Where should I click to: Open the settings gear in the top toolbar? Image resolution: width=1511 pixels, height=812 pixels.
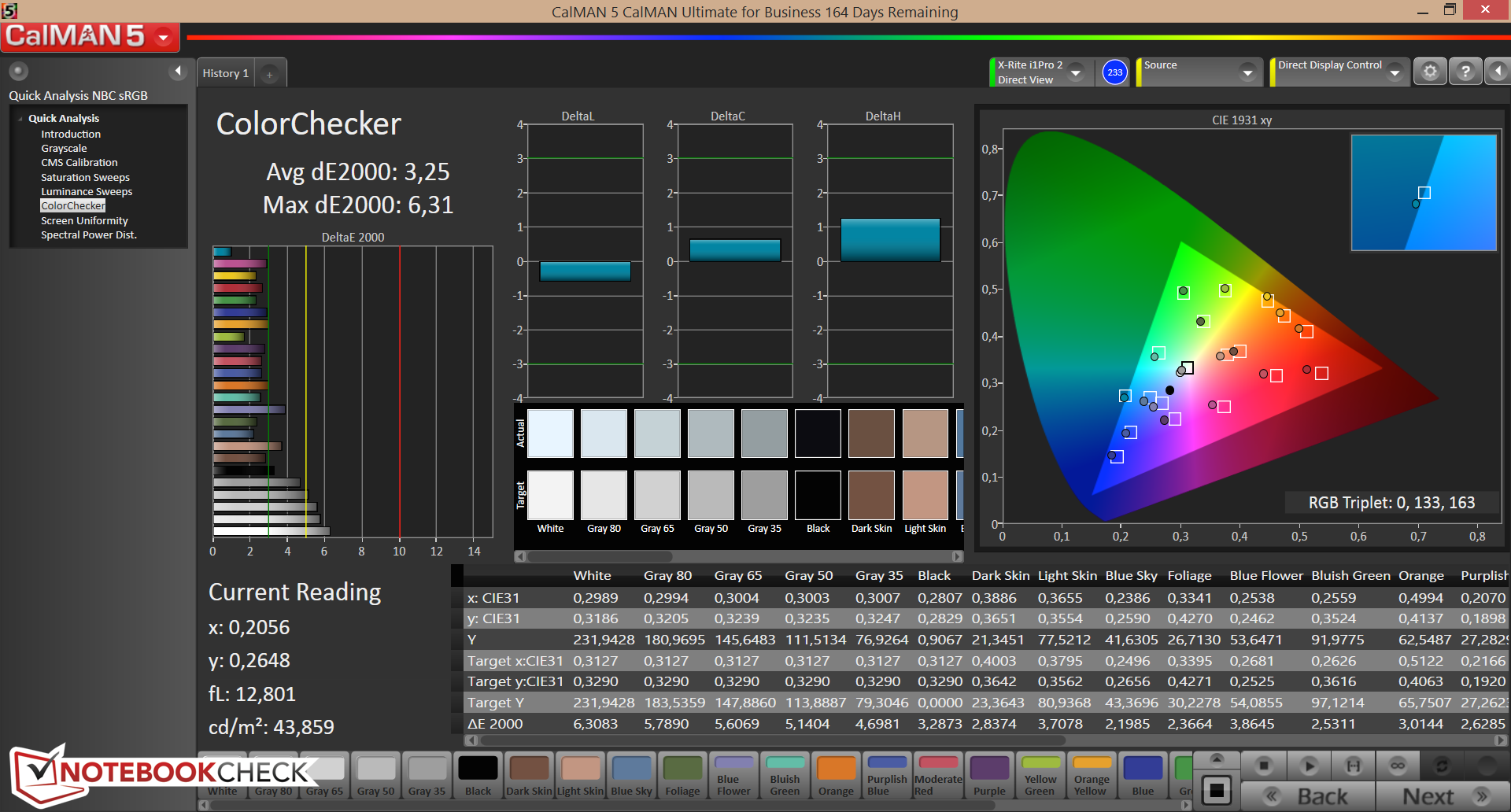coord(1430,72)
